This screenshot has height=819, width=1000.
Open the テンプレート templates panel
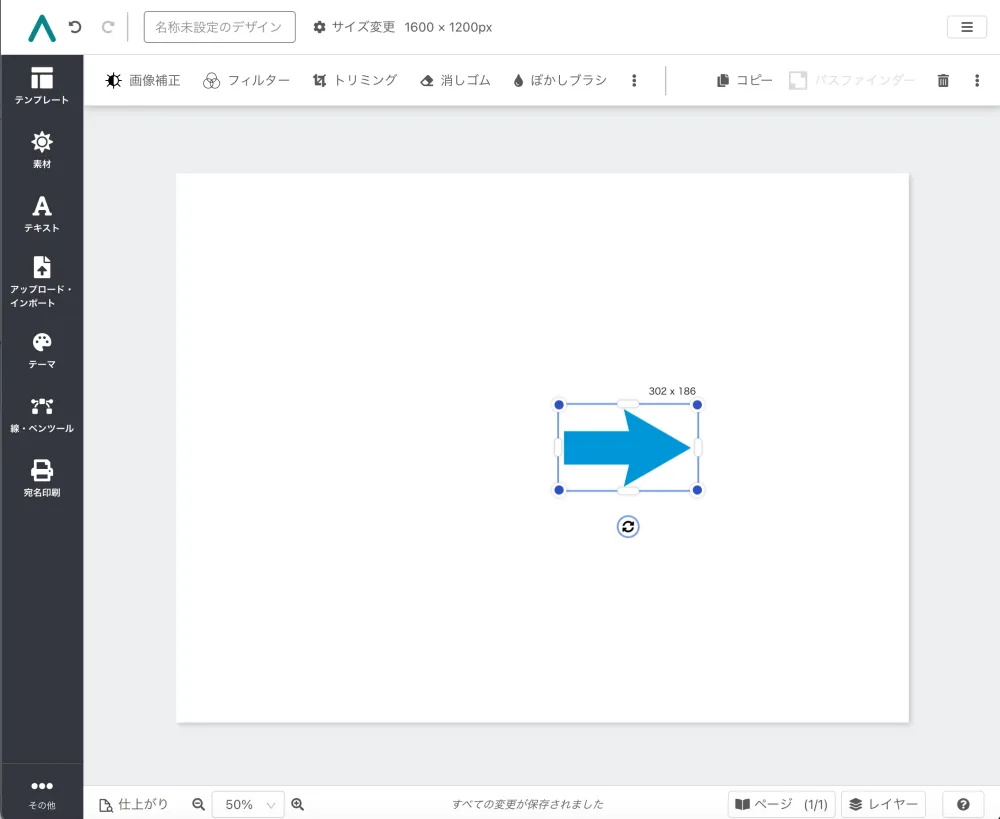coord(41,84)
